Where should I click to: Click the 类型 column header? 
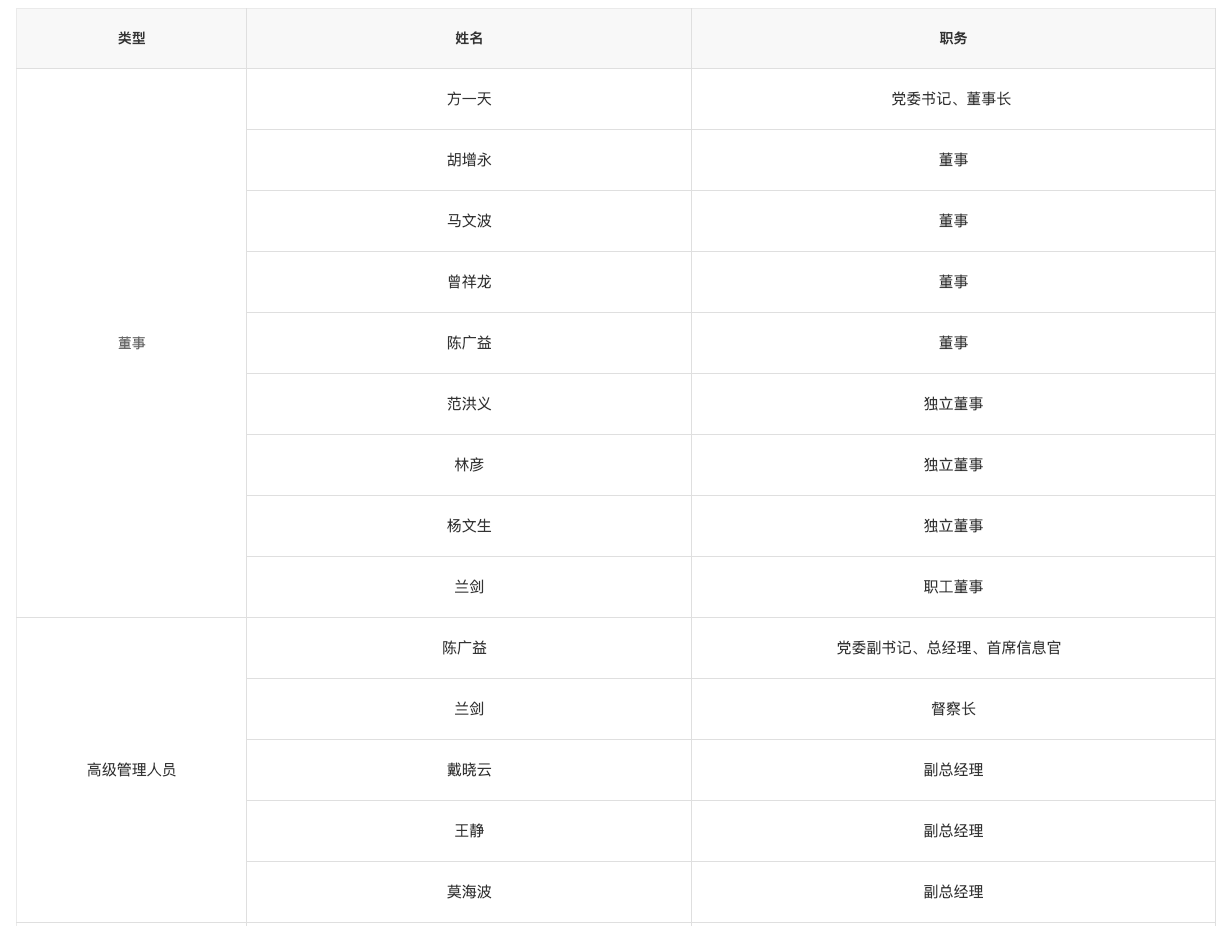[131, 38]
